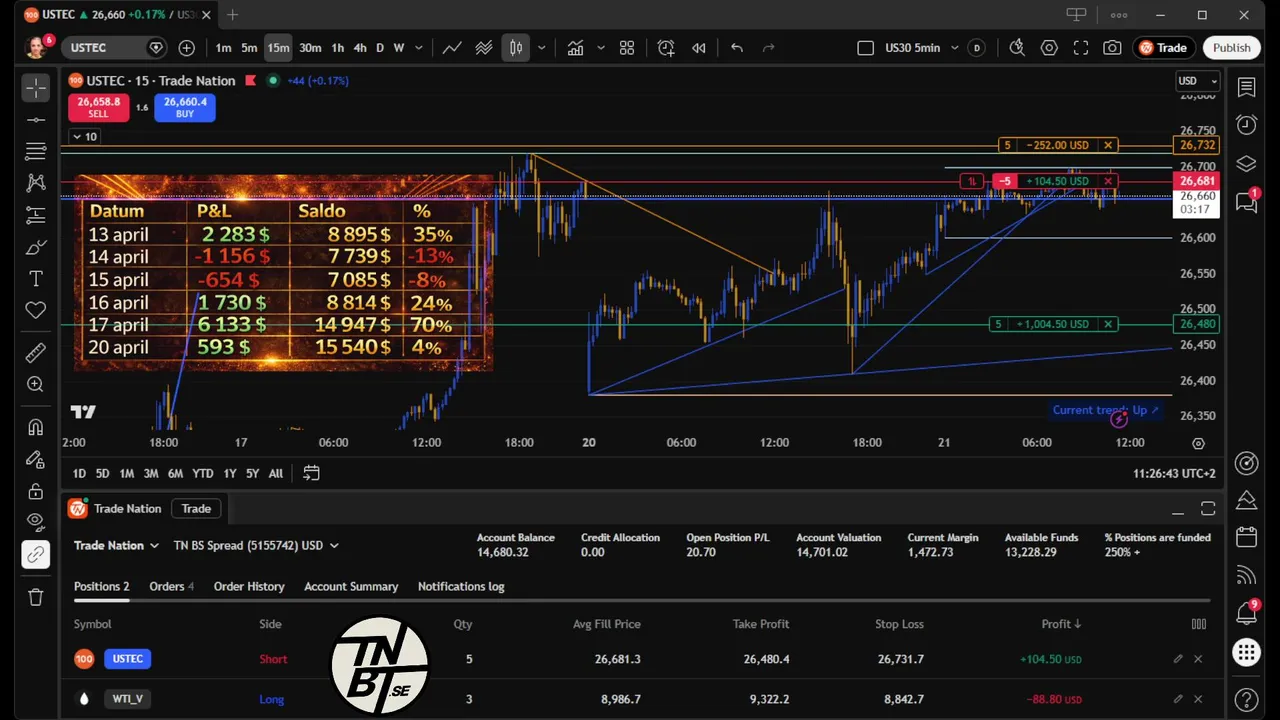Activate the zoom in tool

(x=36, y=384)
